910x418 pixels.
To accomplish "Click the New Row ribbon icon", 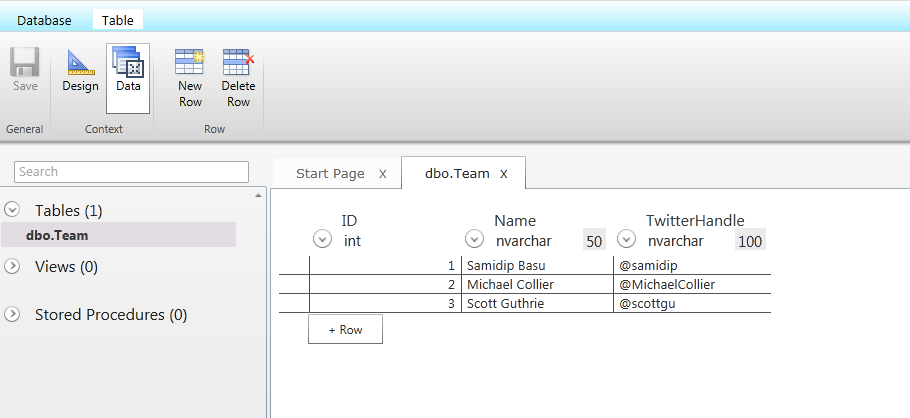I will 190,63.
